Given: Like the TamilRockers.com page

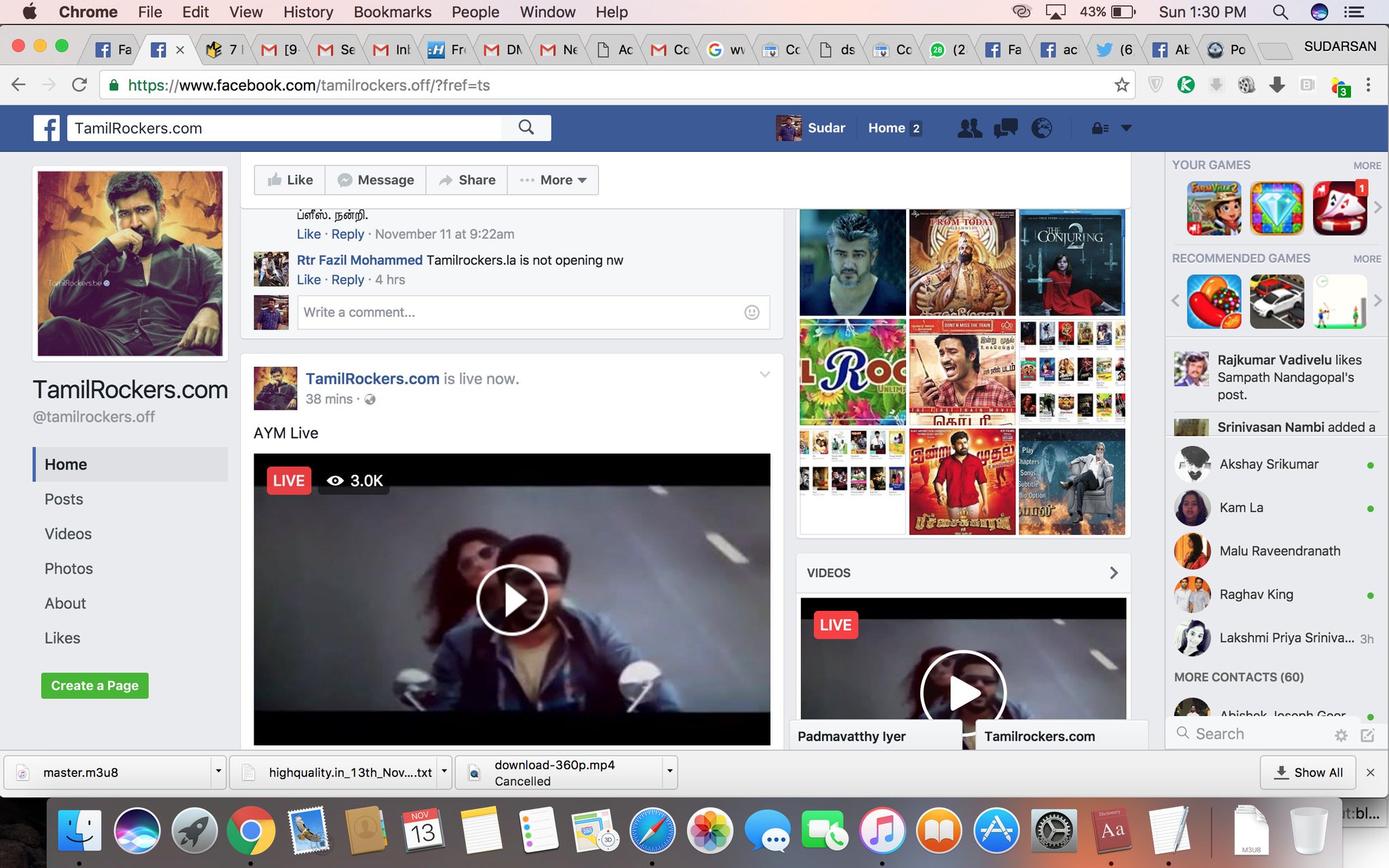Looking at the screenshot, I should 290,180.
